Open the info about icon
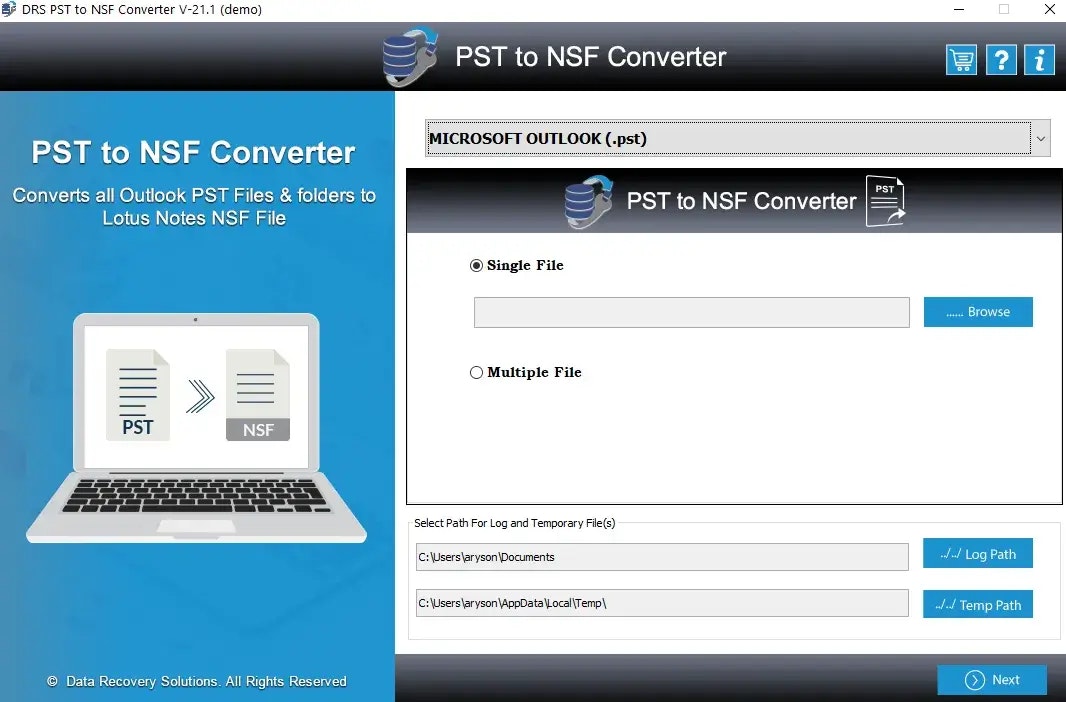1066x702 pixels. 1039,60
